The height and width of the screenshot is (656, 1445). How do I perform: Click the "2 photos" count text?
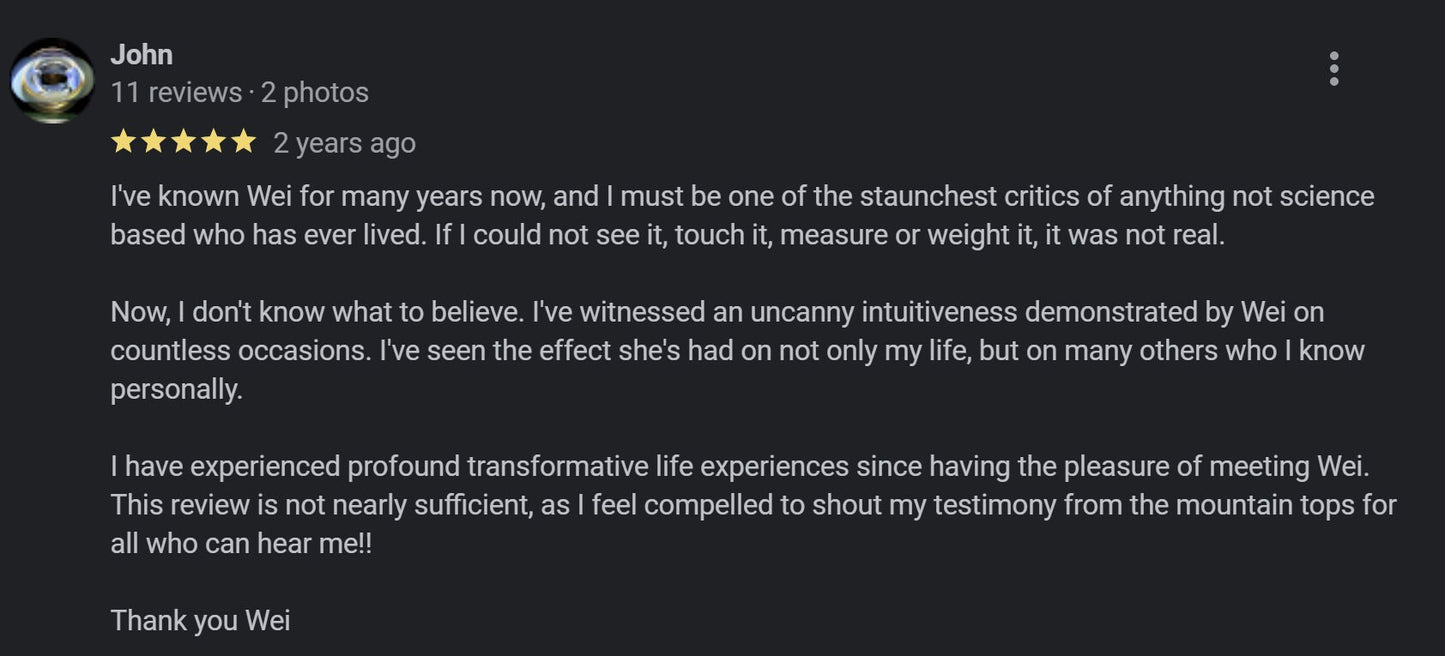coord(315,93)
